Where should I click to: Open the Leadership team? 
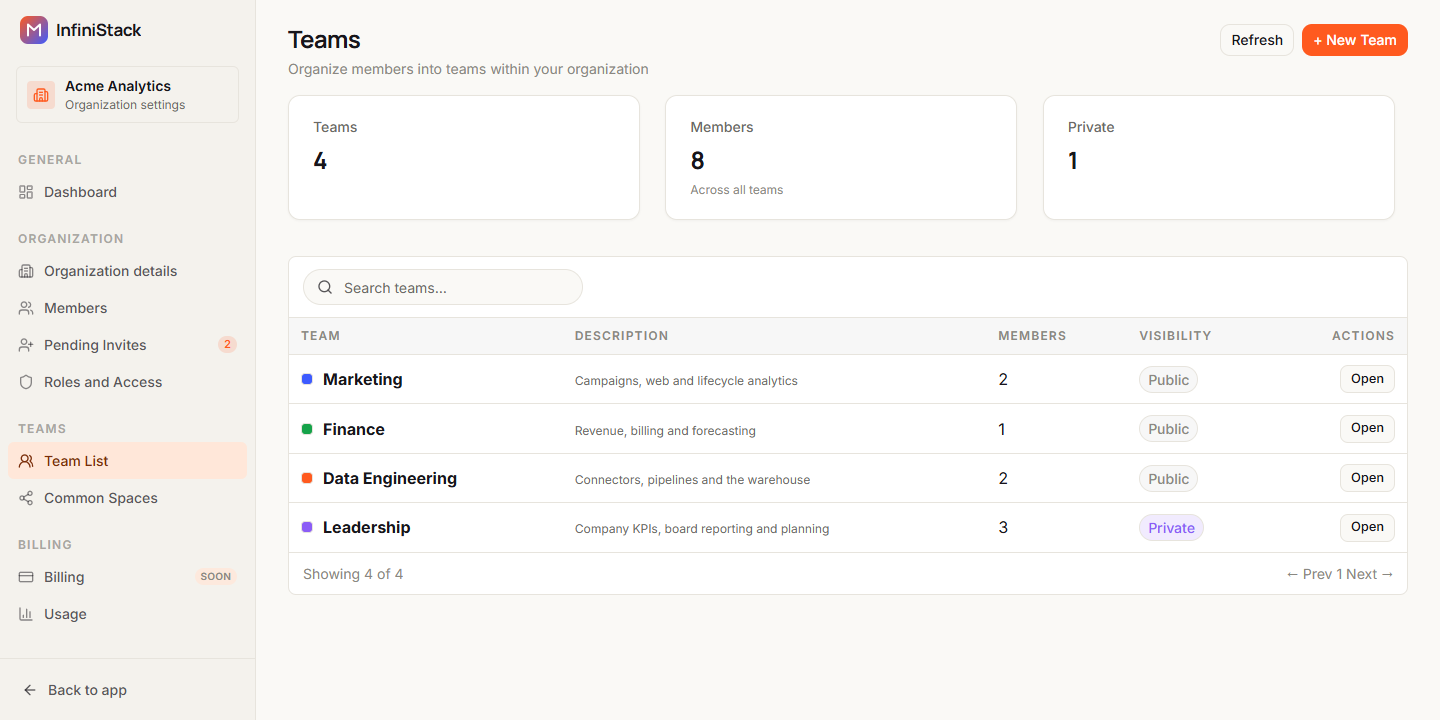click(x=1367, y=527)
